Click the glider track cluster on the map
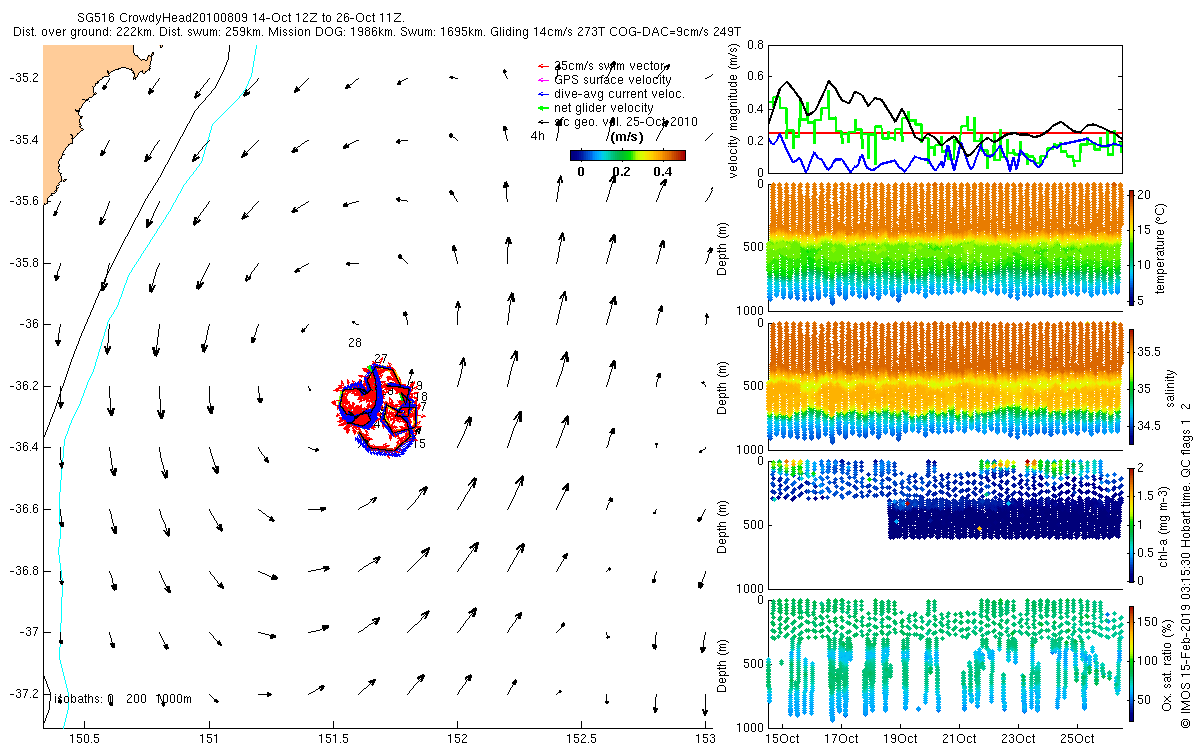The width and height of the screenshot is (1200, 750). pos(380,408)
